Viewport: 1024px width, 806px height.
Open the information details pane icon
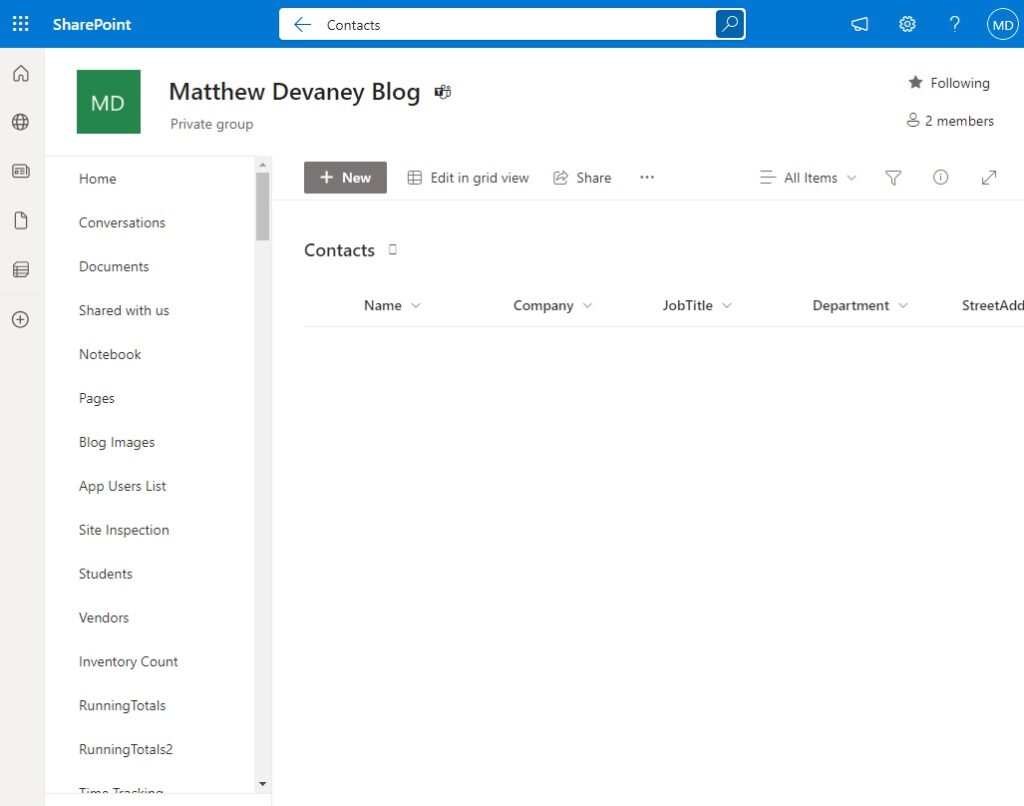pyautogui.click(x=940, y=177)
